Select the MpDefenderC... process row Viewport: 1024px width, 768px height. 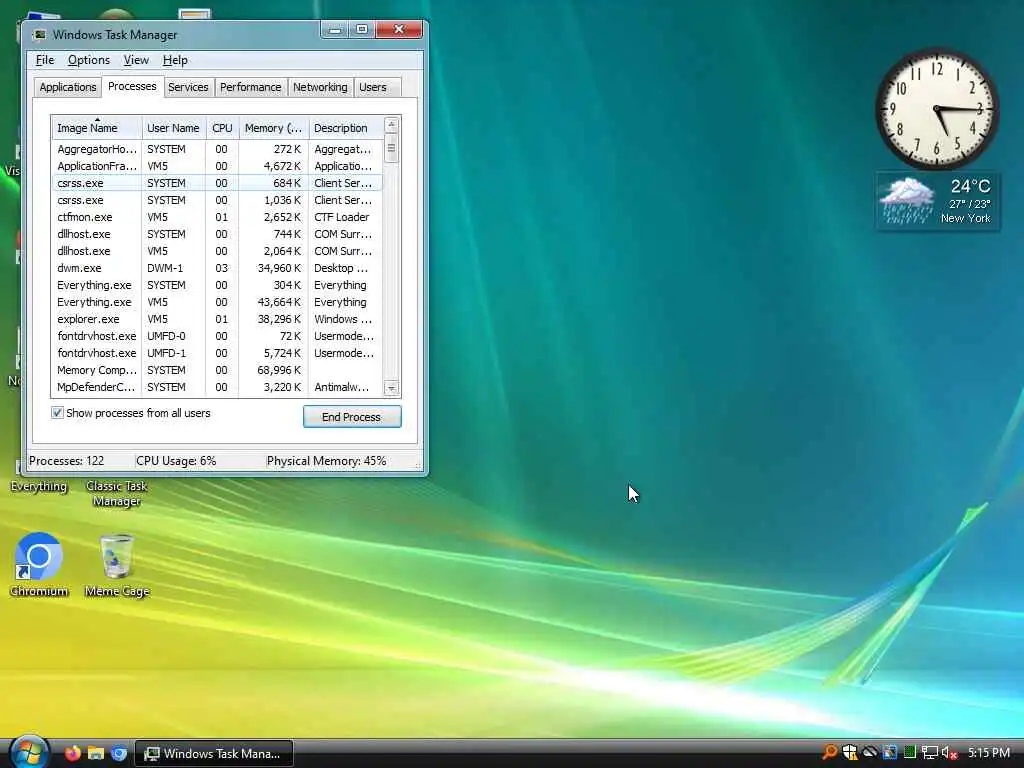click(x=217, y=387)
